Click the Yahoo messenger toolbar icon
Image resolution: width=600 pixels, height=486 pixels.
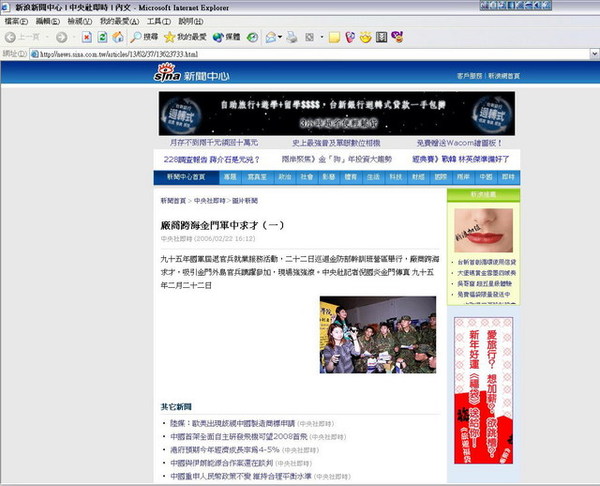pyautogui.click(x=398, y=37)
